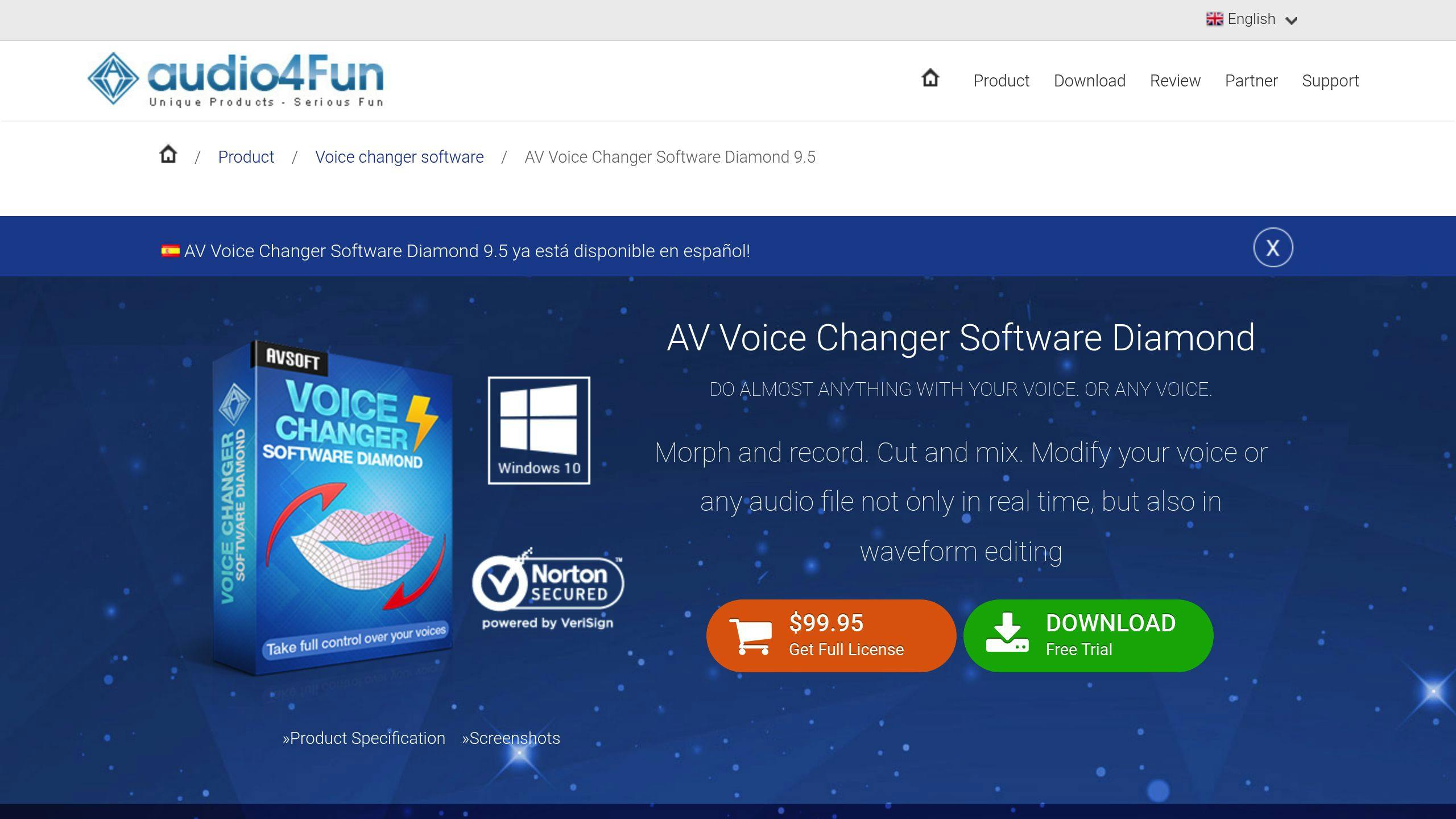Expand the English language dropdown arrow
Image resolution: width=1456 pixels, height=819 pixels.
[x=1291, y=21]
